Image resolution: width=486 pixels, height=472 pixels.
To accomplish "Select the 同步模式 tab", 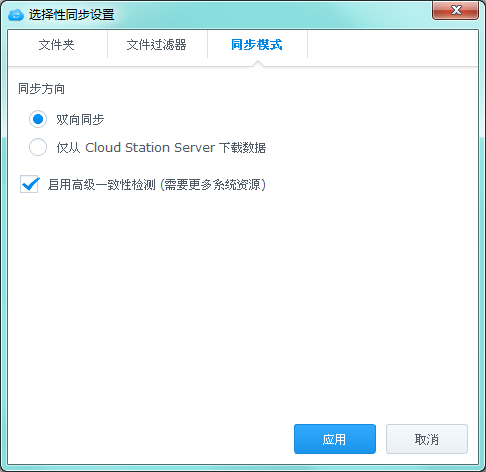I will point(257,45).
